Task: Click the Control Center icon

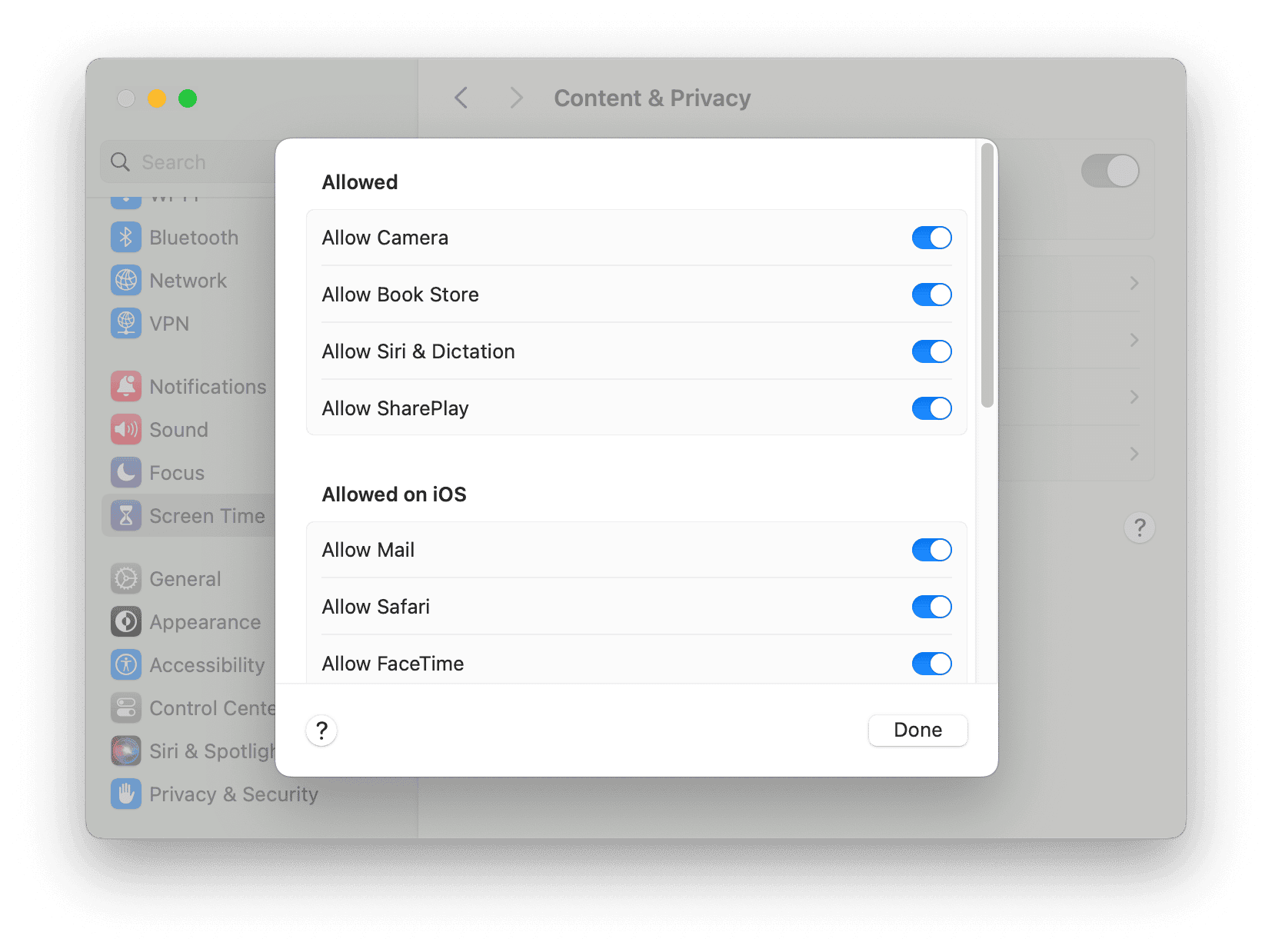Action: click(x=126, y=708)
